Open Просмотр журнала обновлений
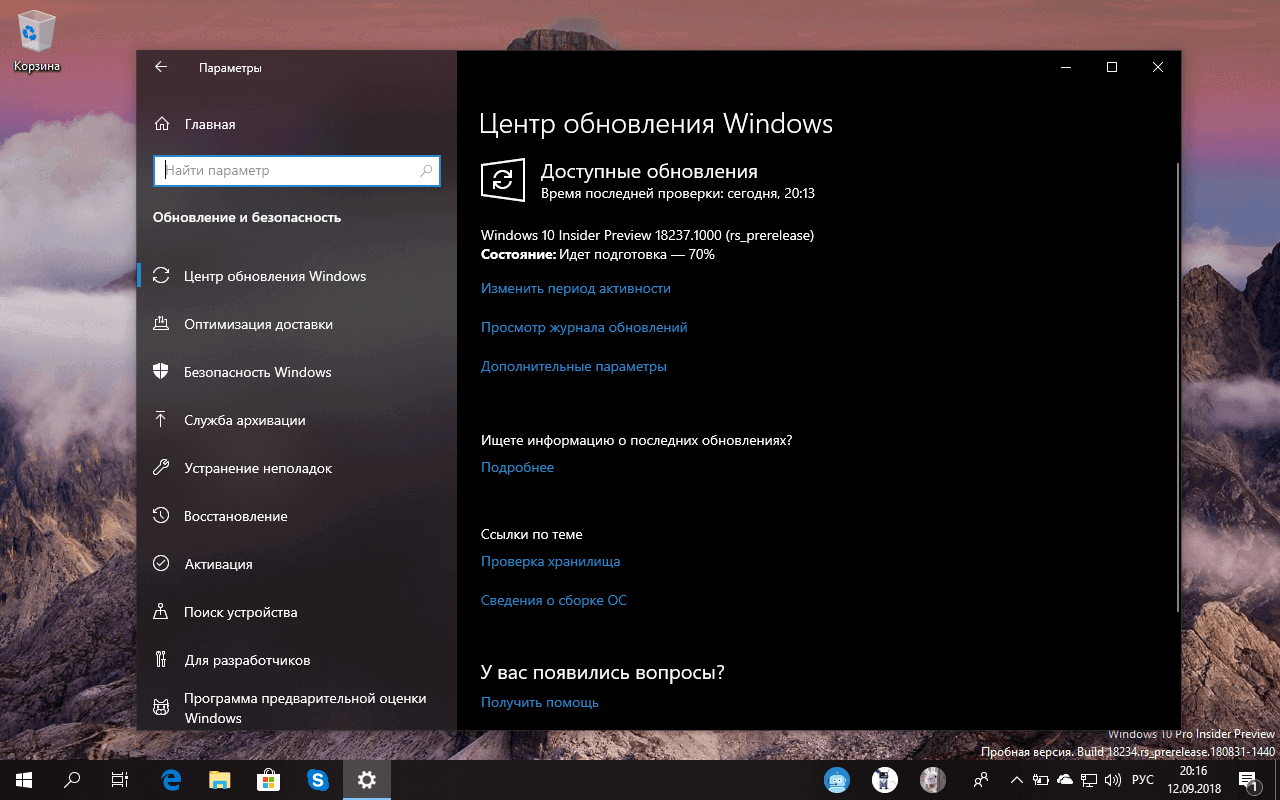 (583, 327)
